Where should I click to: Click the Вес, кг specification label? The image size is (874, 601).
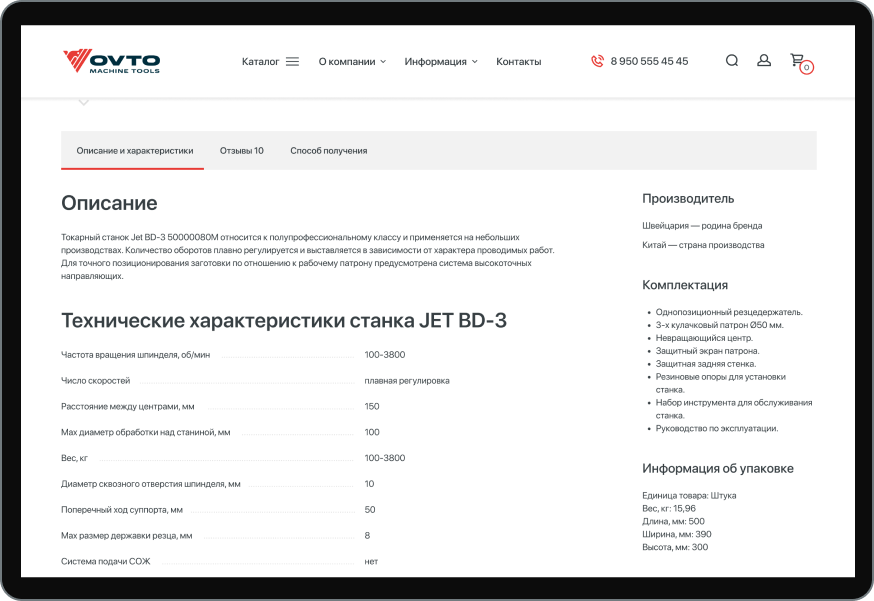(74, 458)
